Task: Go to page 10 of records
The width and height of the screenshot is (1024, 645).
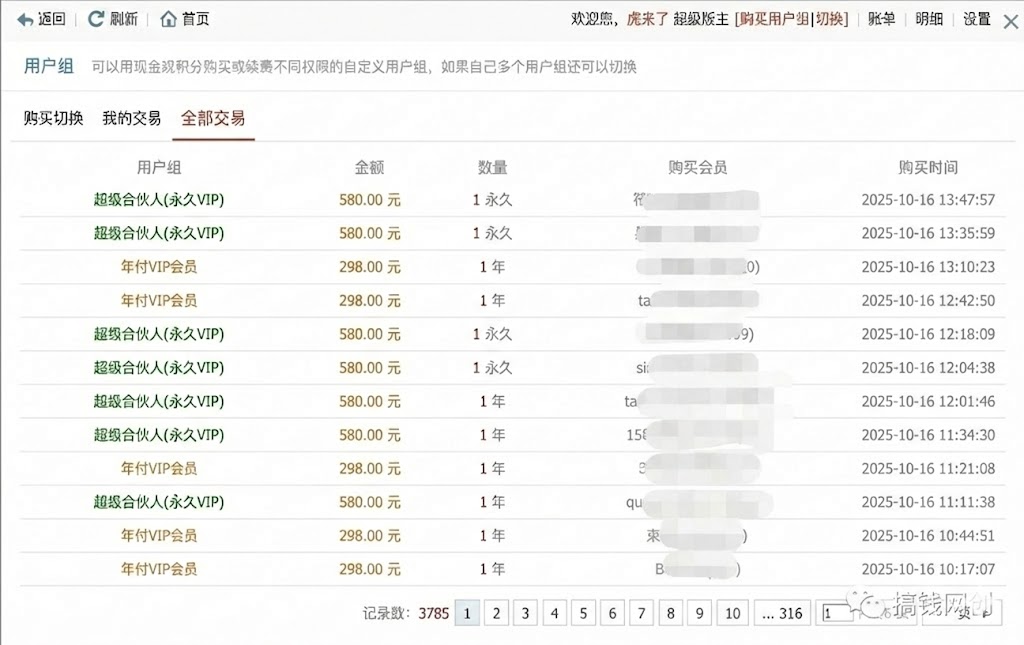Action: pos(732,613)
